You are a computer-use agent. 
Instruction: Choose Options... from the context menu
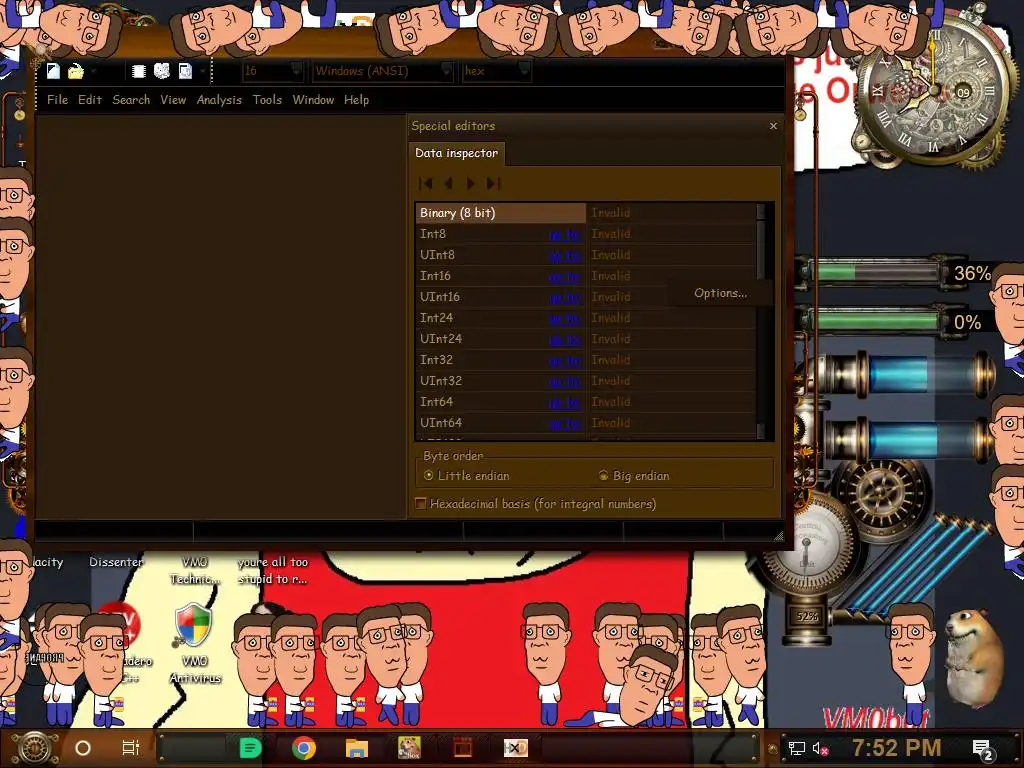point(720,293)
